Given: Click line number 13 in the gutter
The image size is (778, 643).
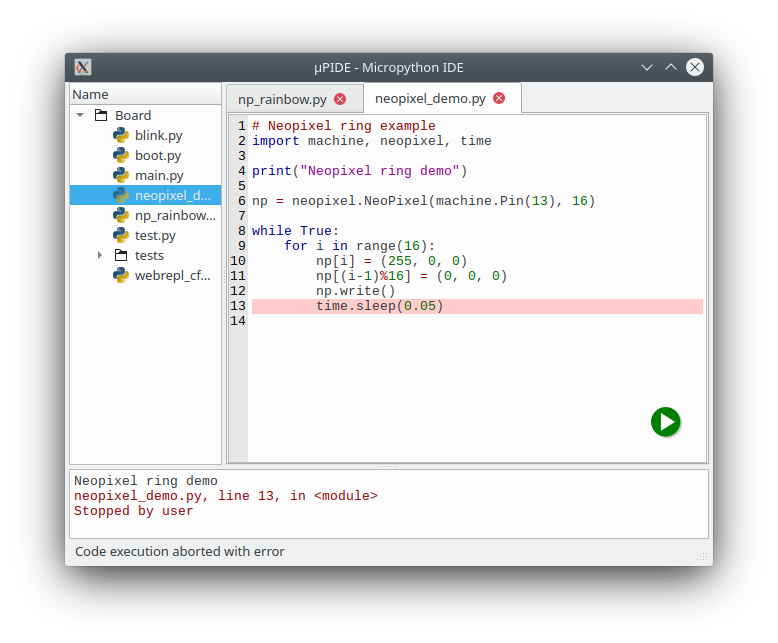Looking at the screenshot, I should (x=238, y=306).
